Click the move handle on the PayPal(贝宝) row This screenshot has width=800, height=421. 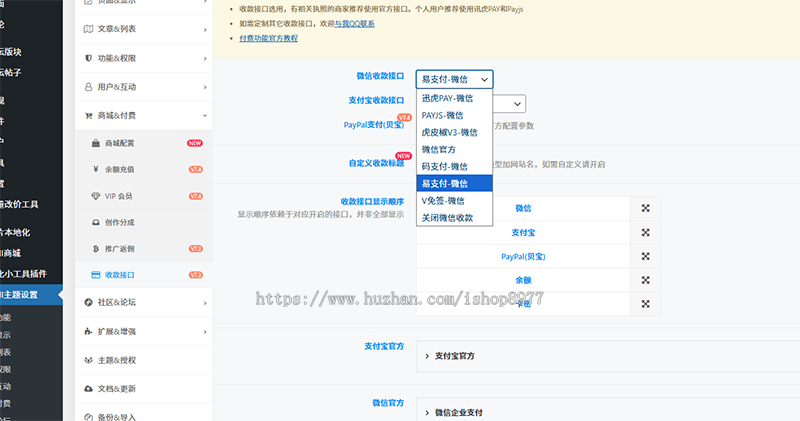coord(645,256)
